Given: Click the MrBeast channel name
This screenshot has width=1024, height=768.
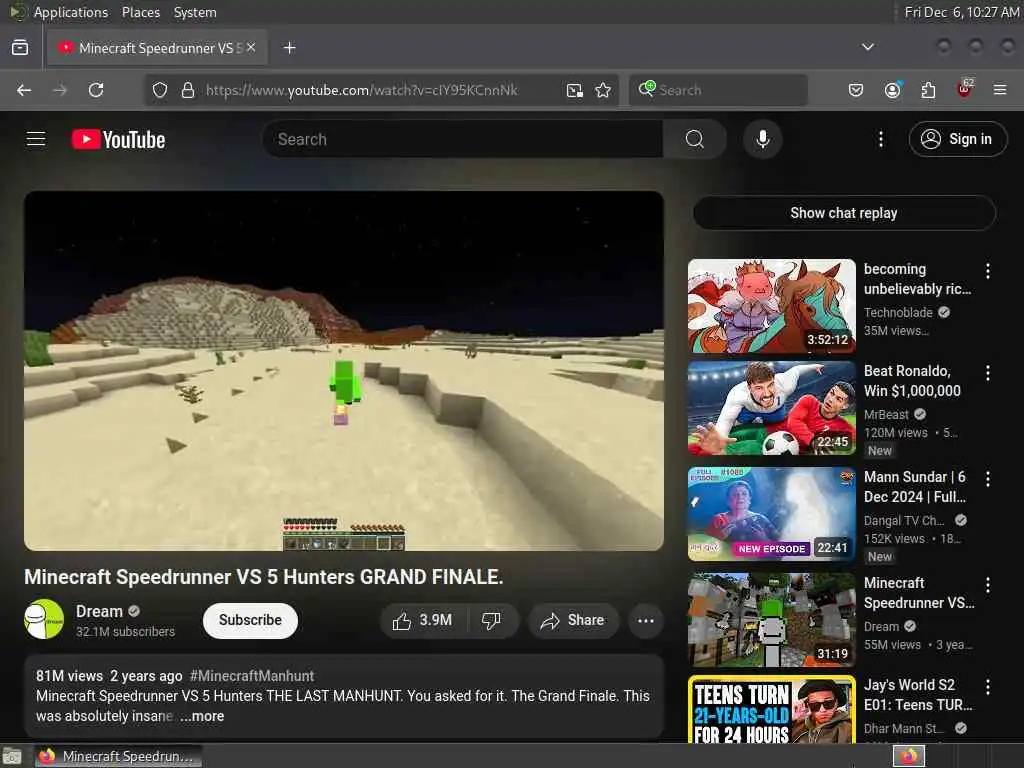Looking at the screenshot, I should [886, 415].
